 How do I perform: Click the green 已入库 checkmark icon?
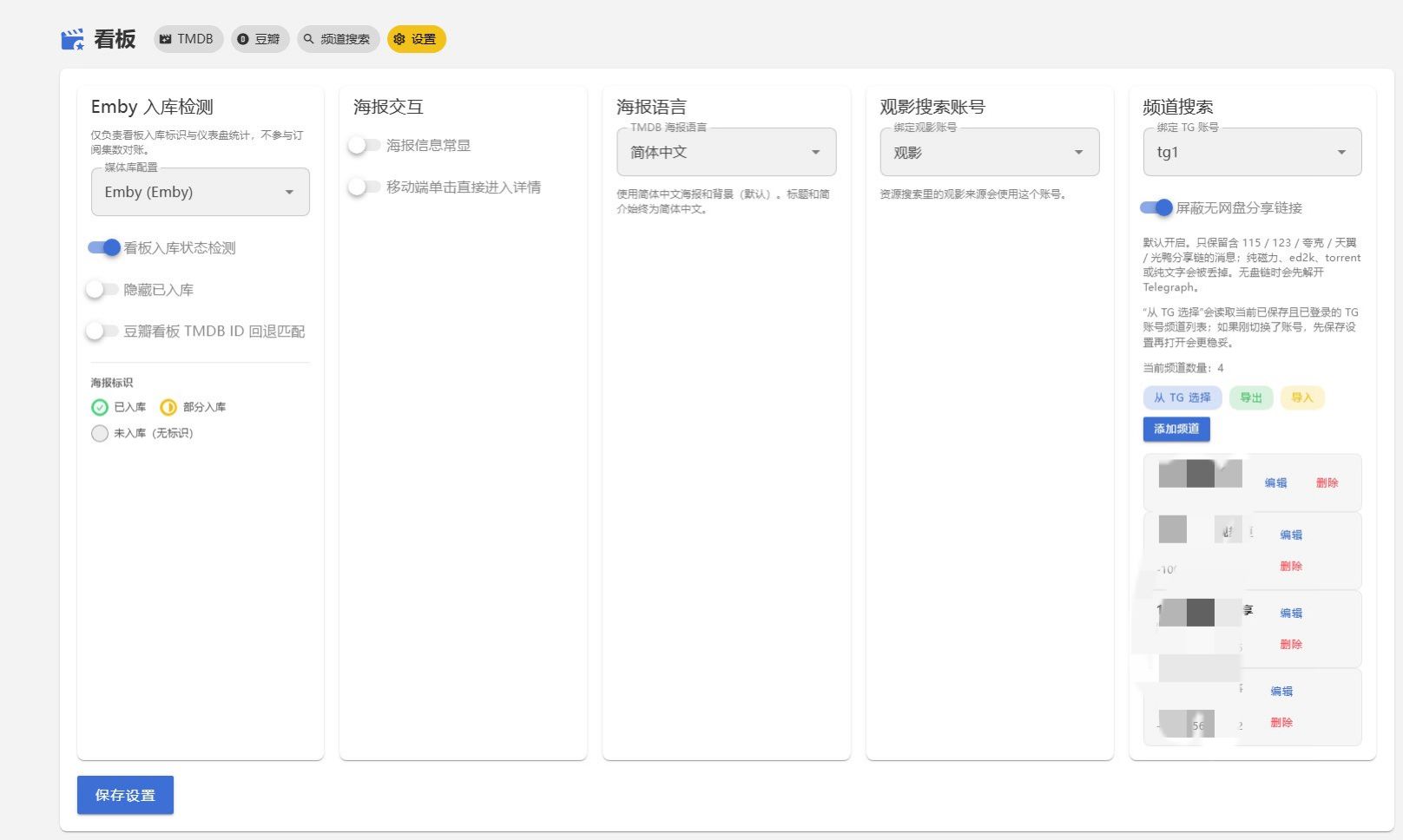pyautogui.click(x=100, y=407)
